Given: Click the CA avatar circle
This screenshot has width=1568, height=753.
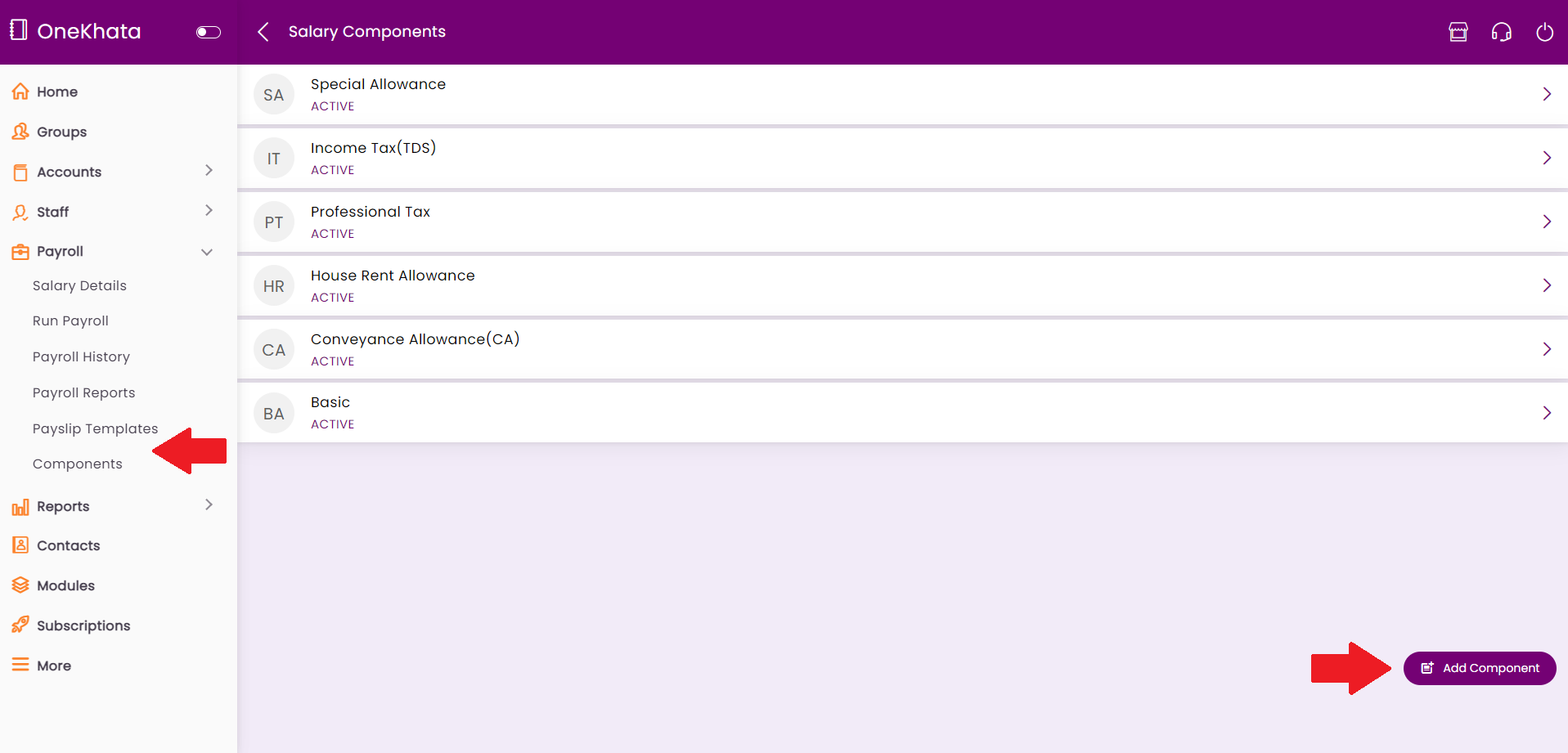Looking at the screenshot, I should [274, 350].
